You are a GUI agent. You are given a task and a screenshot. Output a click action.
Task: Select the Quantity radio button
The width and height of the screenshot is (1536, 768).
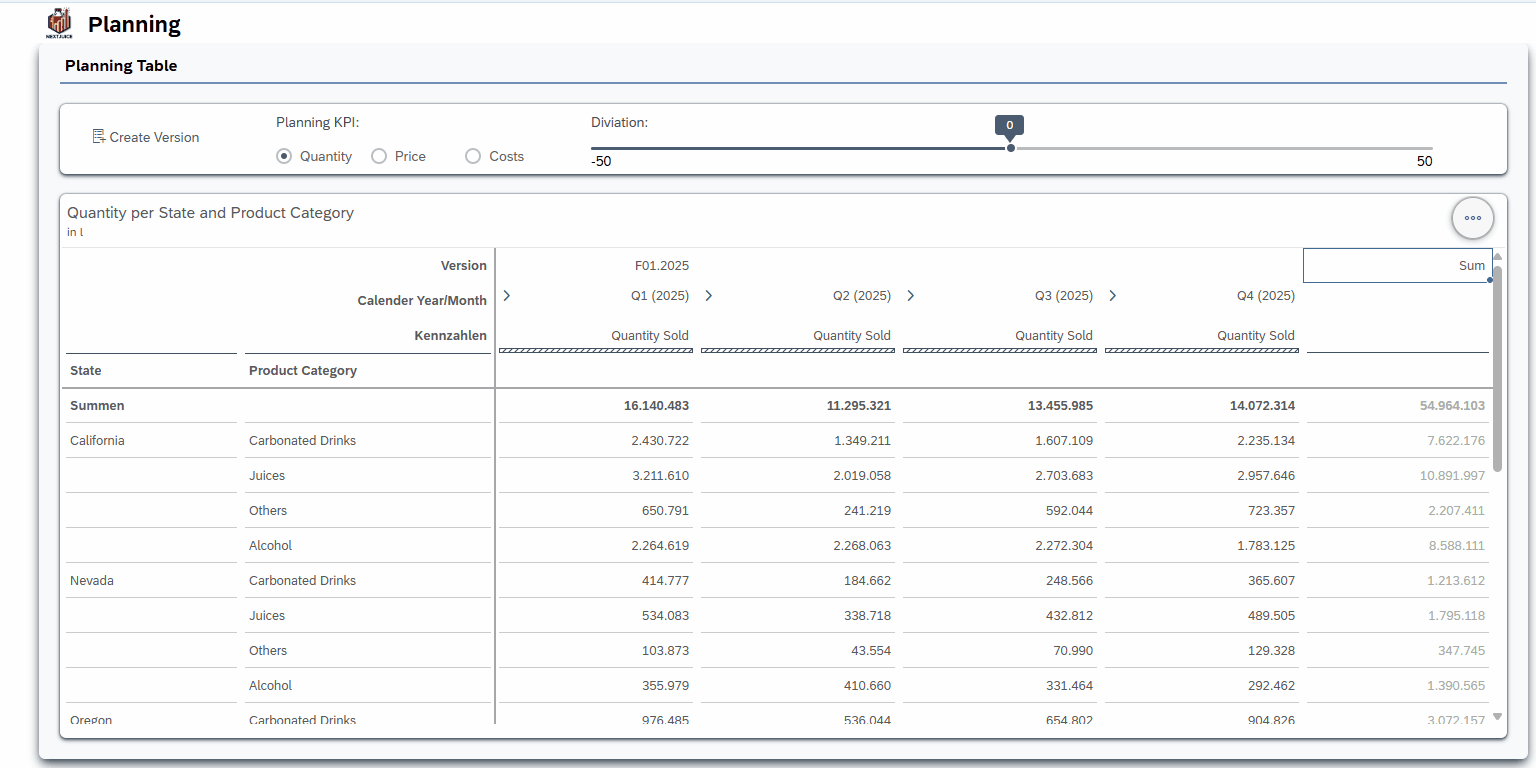coord(284,156)
